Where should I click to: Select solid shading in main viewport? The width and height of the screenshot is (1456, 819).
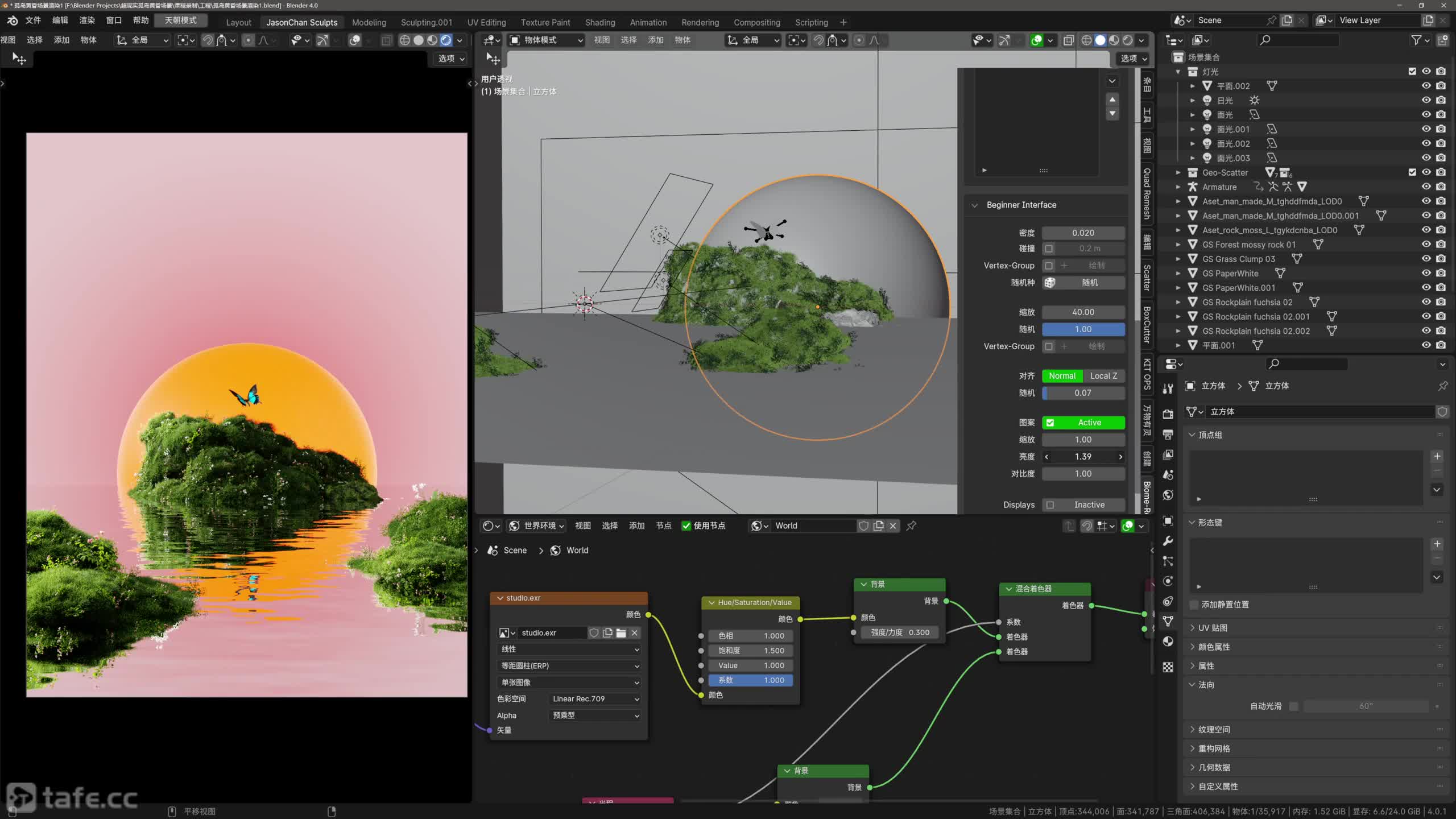pyautogui.click(x=1100, y=40)
